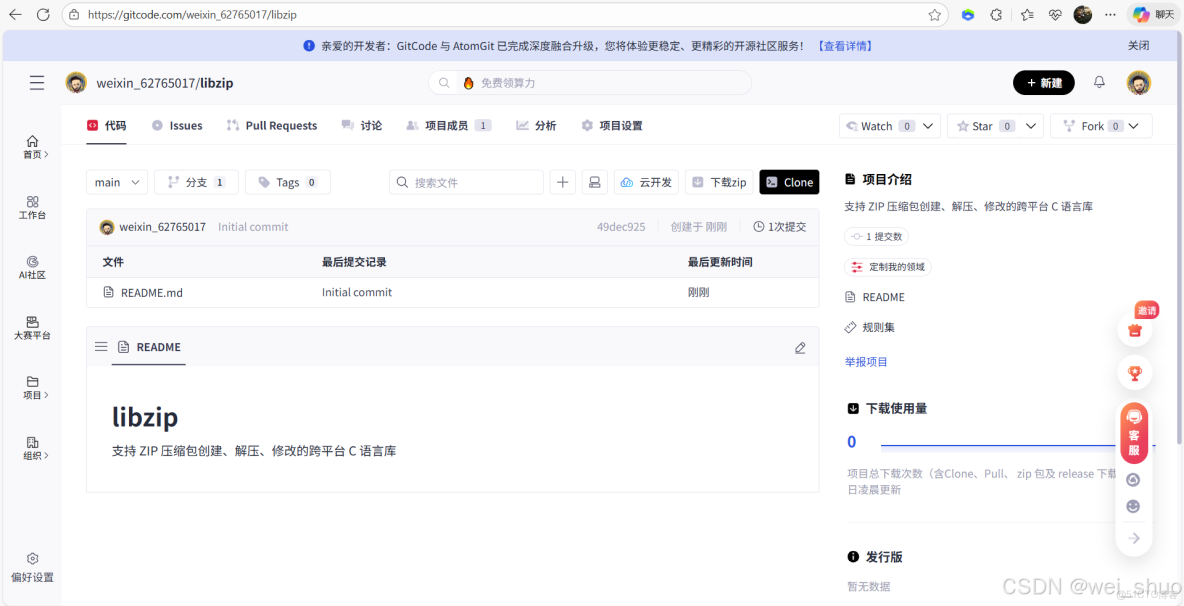This screenshot has height=606, width=1184.
Task: Click the AI社区 sidebar icon
Action: pyautogui.click(x=31, y=268)
